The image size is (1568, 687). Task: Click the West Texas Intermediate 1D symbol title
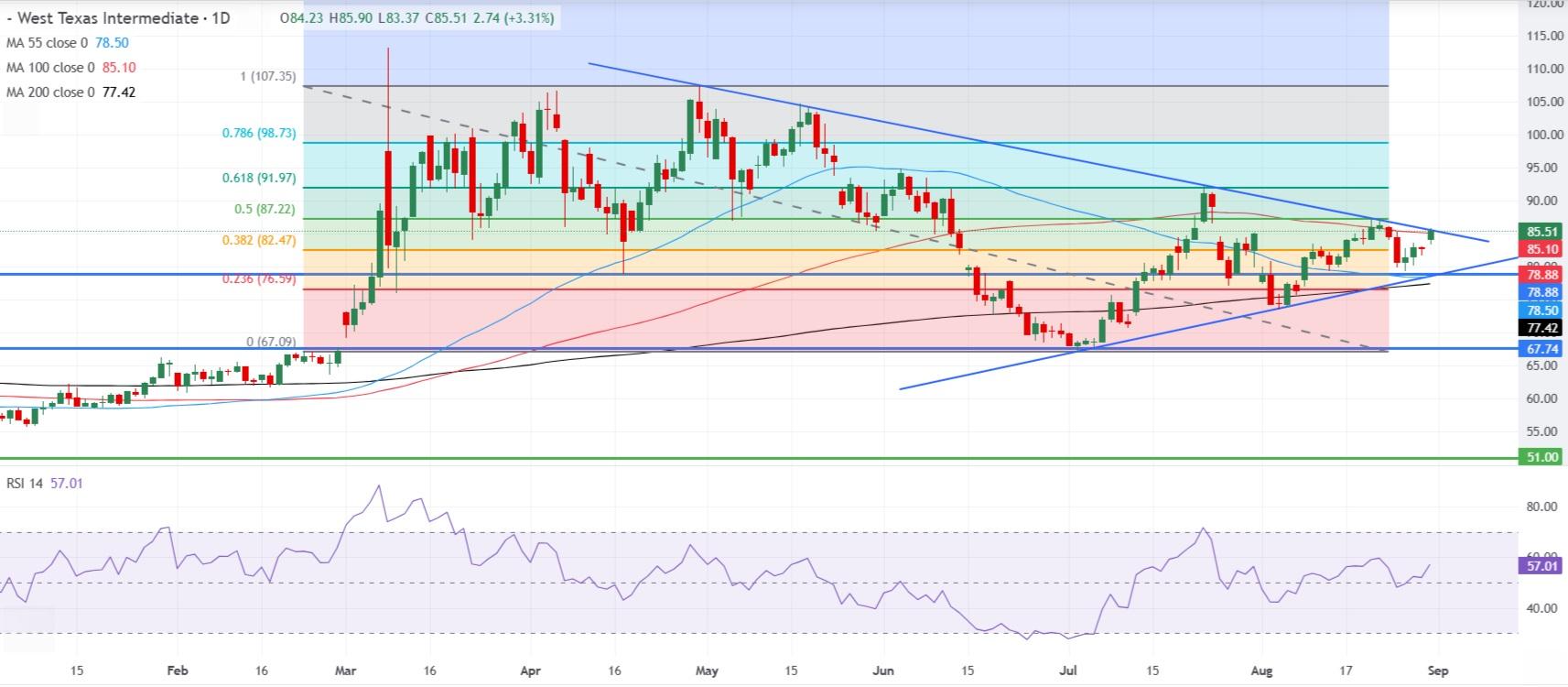point(120,18)
